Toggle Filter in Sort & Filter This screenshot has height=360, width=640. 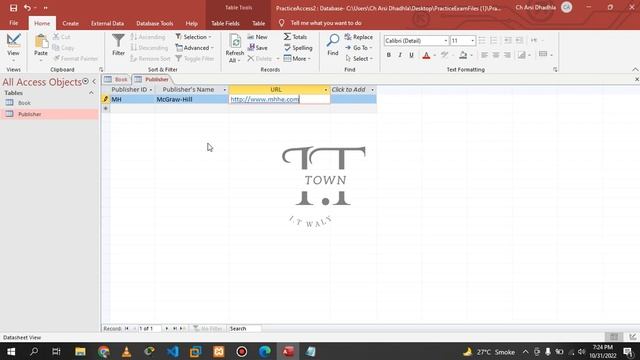pyautogui.click(x=194, y=59)
